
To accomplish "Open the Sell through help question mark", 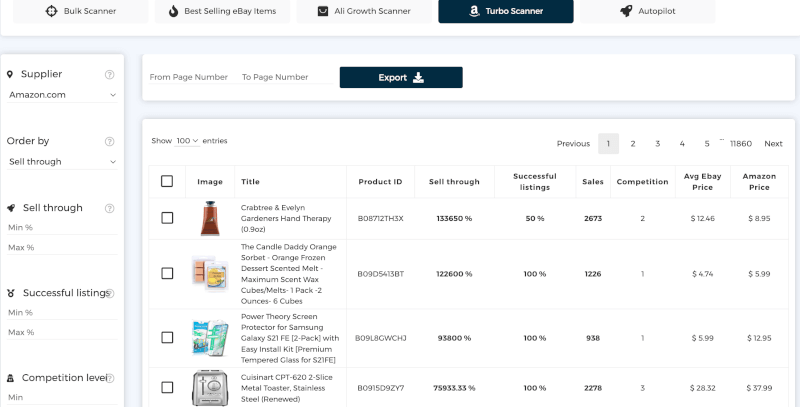I will click(x=109, y=208).
